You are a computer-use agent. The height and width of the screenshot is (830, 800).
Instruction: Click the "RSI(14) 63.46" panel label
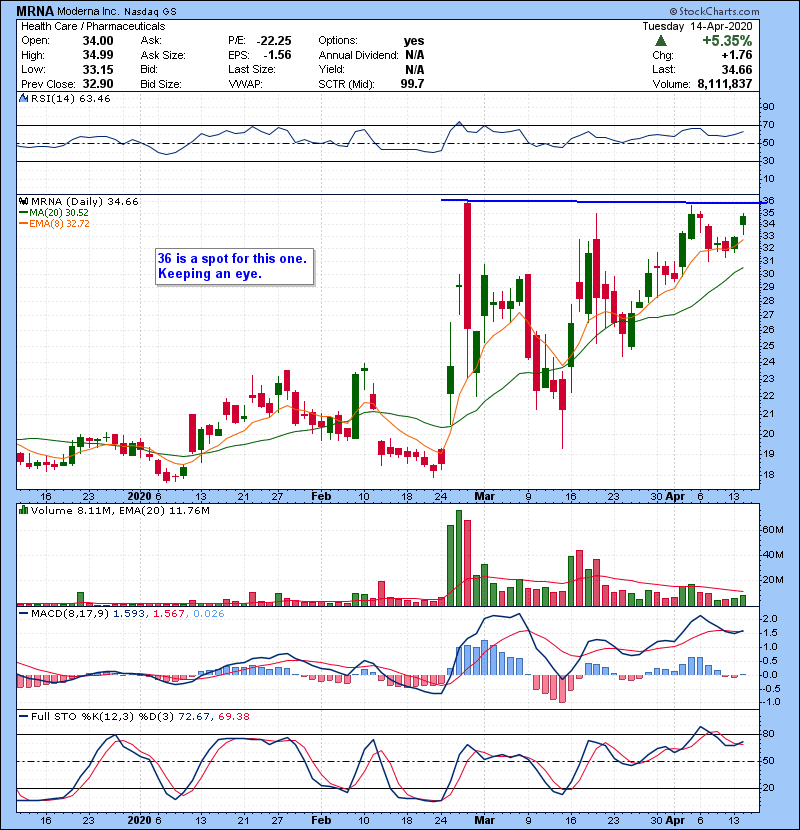point(70,98)
